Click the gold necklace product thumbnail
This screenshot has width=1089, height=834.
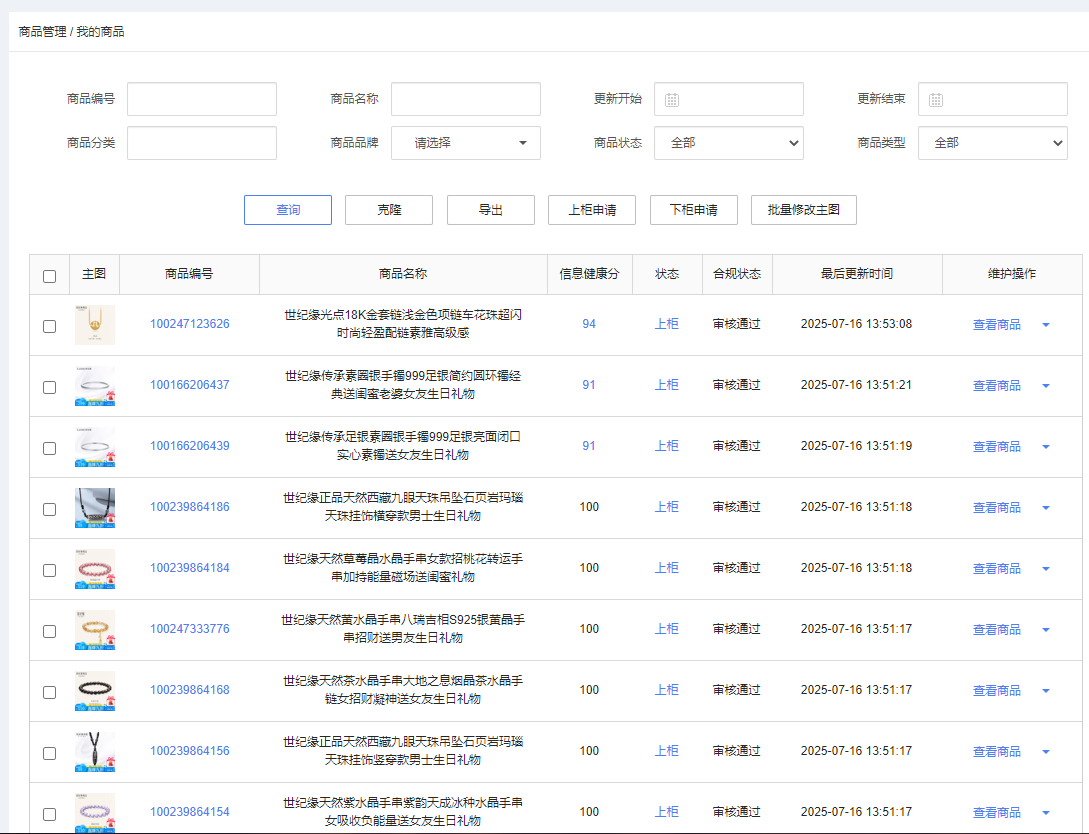(x=95, y=325)
